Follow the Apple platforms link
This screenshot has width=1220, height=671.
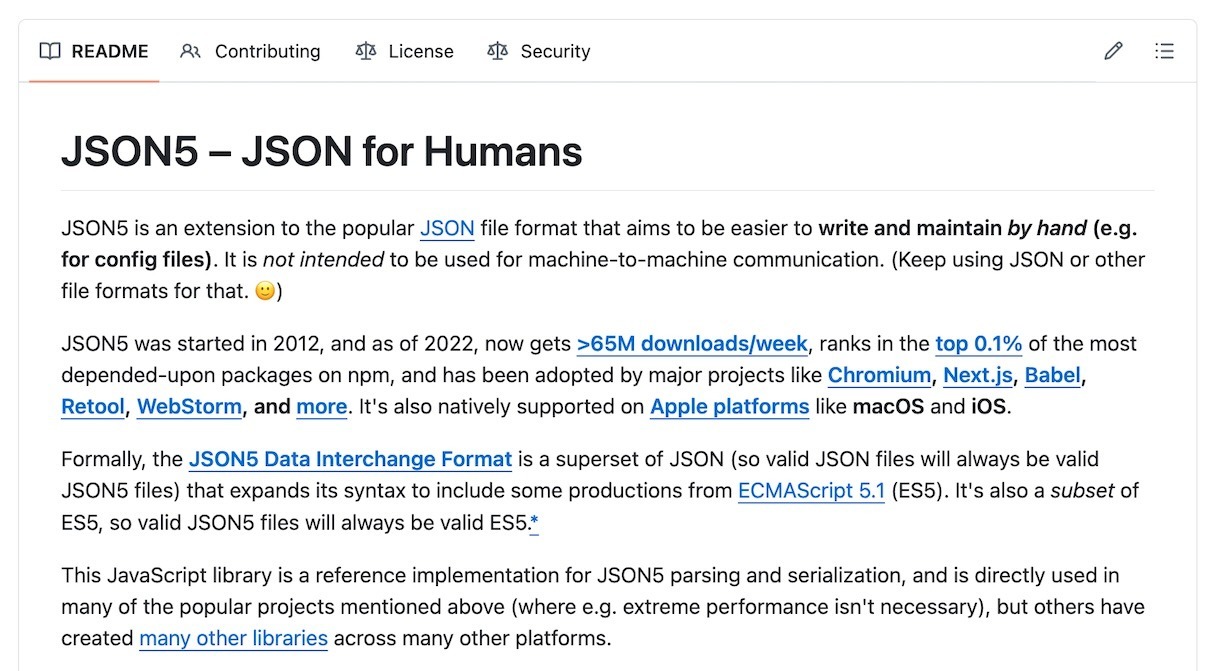click(x=729, y=407)
